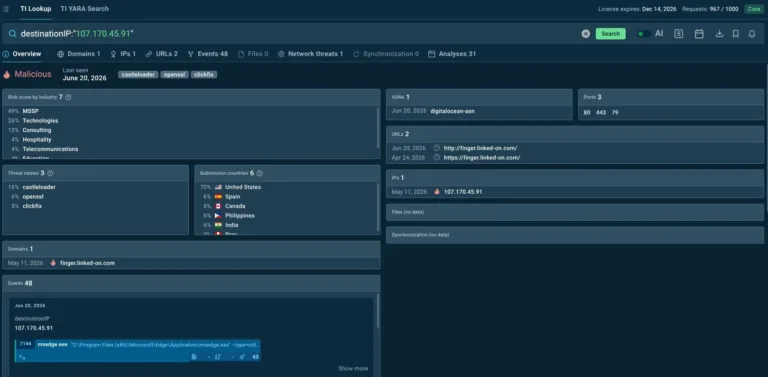Click the search magnifier icon
Screen dimensions: 768x377
click(12, 34)
